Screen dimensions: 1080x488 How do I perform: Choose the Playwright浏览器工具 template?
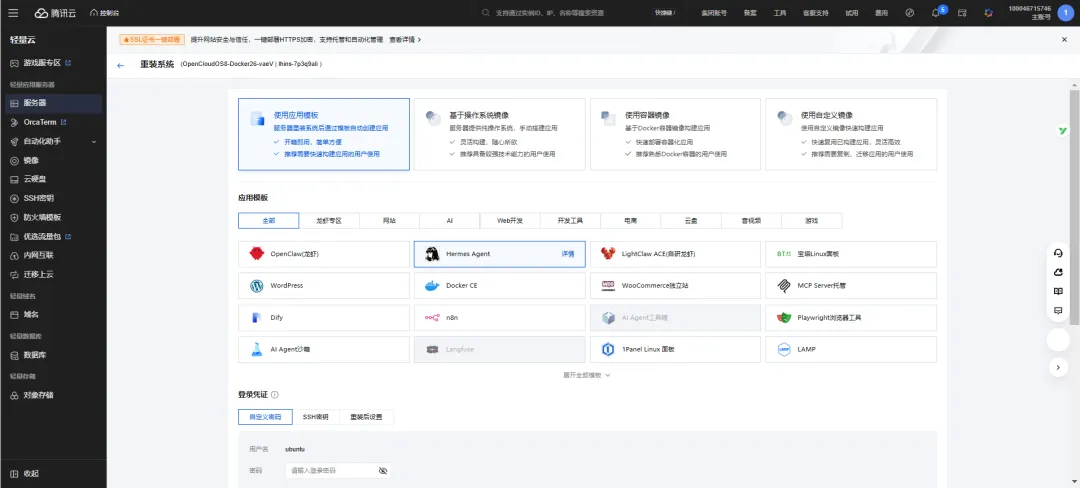click(851, 318)
